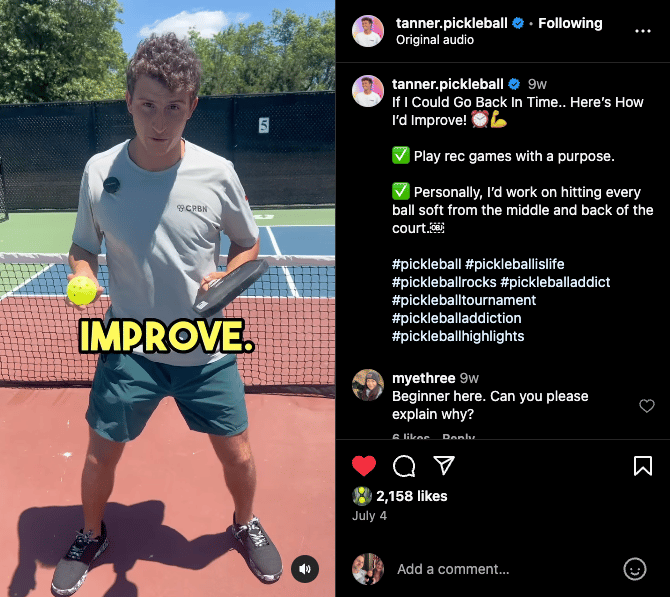Open myethree's profile username
Viewport: 670px width, 597px height.
(x=423, y=378)
